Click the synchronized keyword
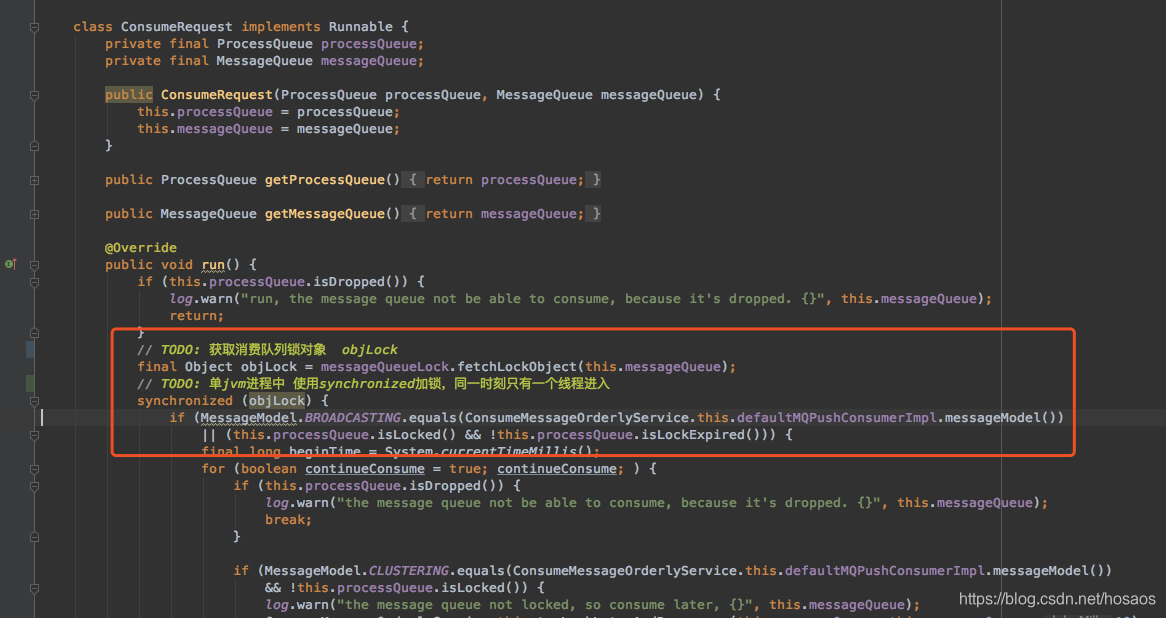This screenshot has height=618, width=1166. (x=184, y=401)
